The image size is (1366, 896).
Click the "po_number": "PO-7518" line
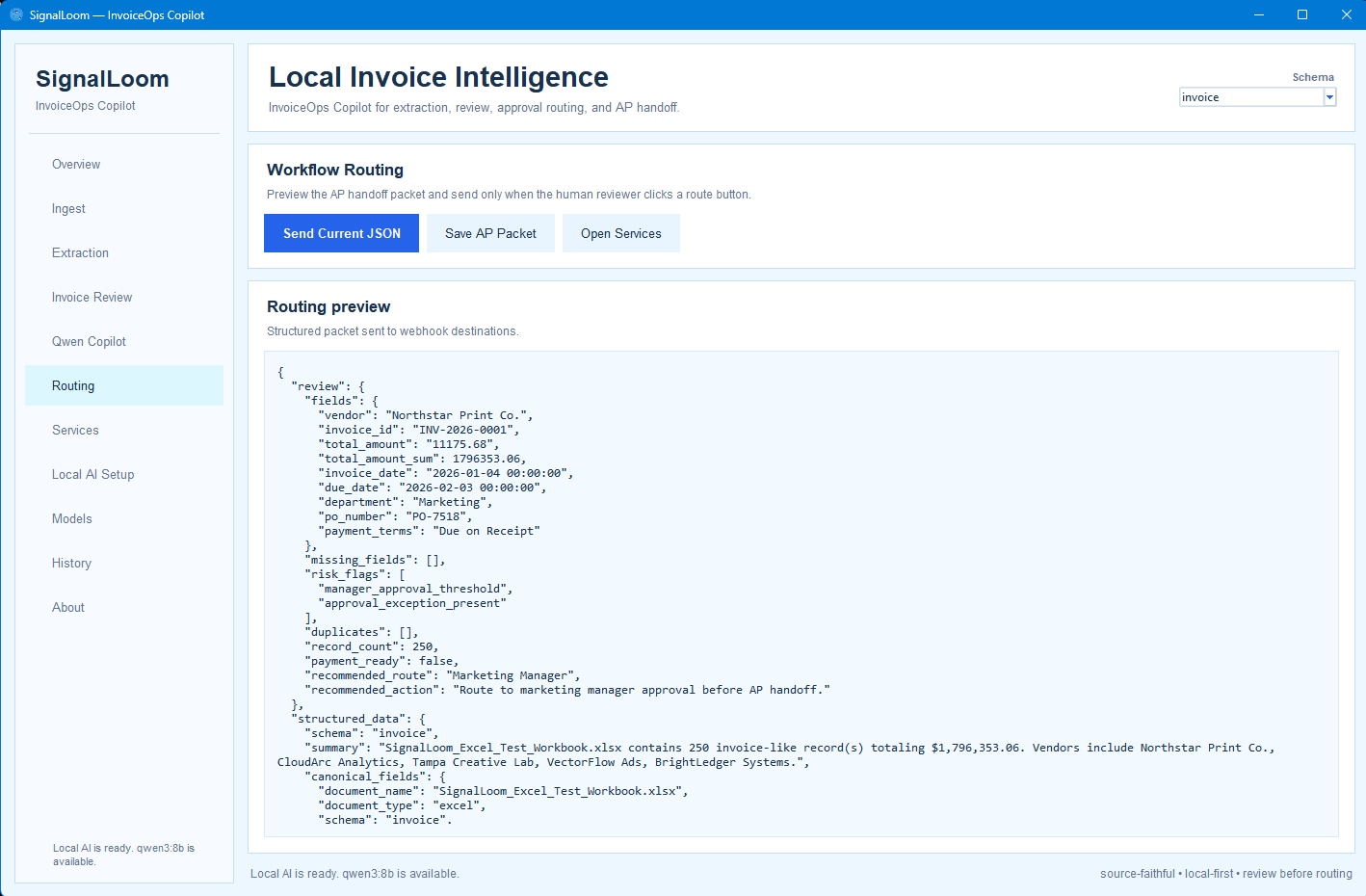tap(395, 516)
